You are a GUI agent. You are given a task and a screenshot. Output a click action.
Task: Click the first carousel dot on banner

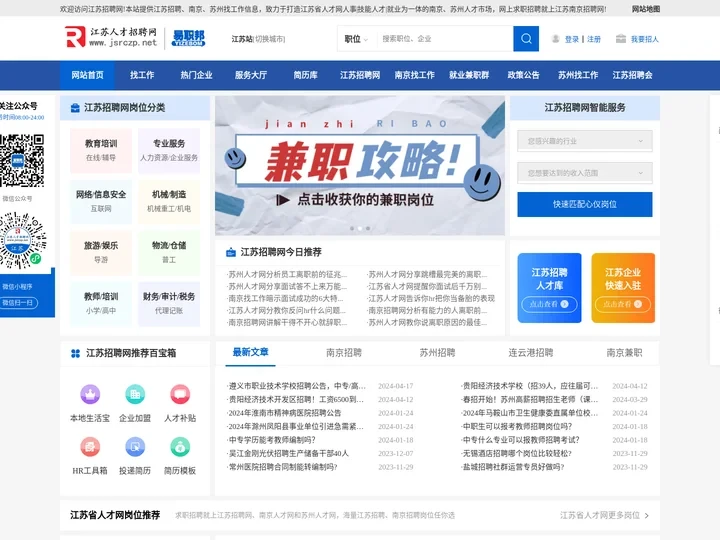pos(352,228)
